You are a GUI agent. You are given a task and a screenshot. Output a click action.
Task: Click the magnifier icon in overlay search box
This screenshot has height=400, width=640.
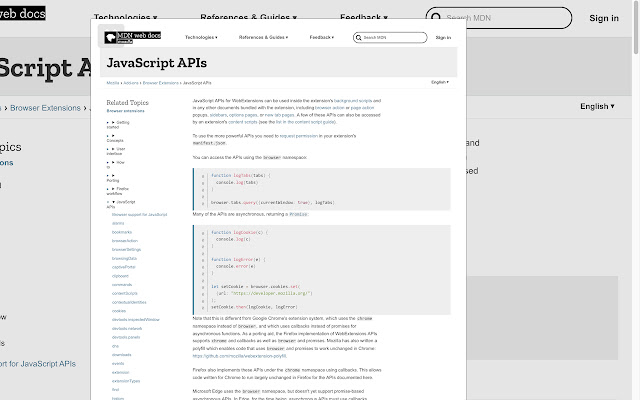[358, 38]
